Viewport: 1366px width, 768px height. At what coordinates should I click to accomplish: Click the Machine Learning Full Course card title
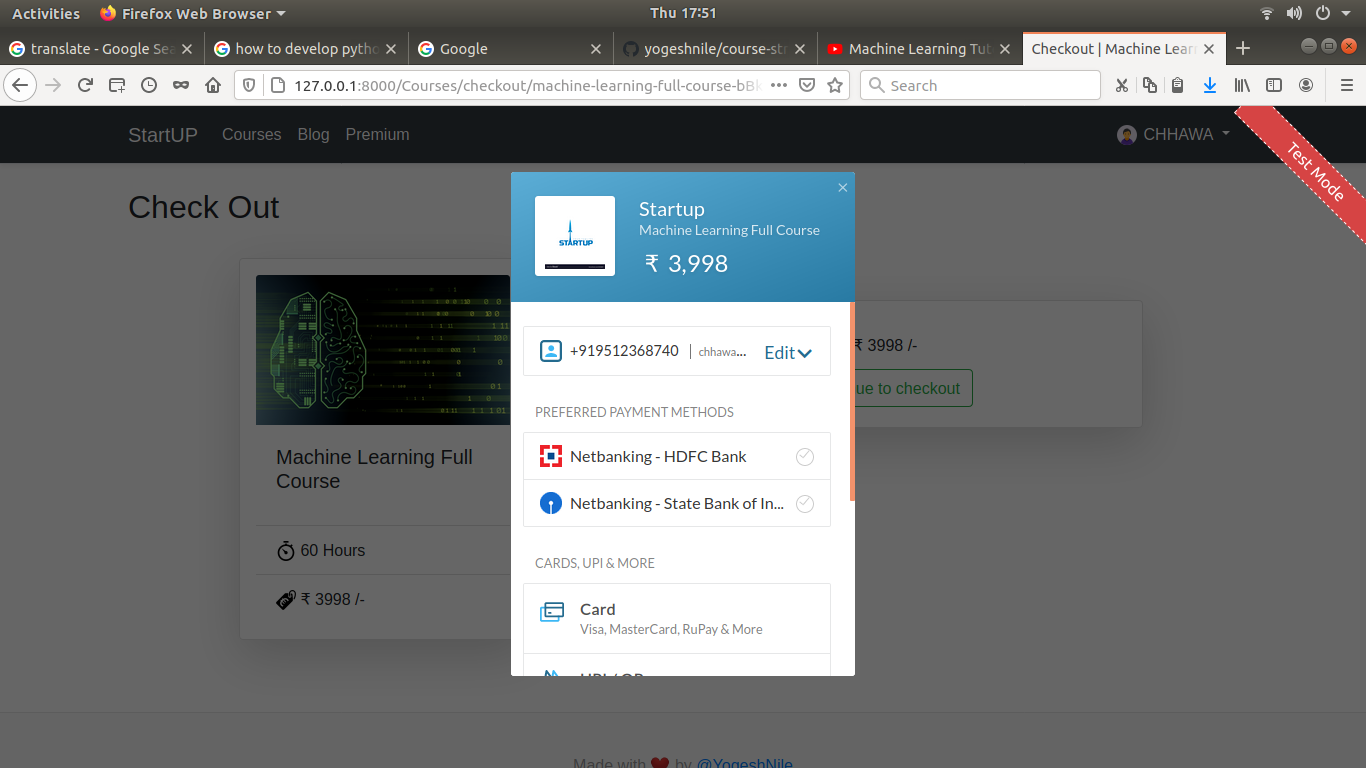click(x=374, y=469)
